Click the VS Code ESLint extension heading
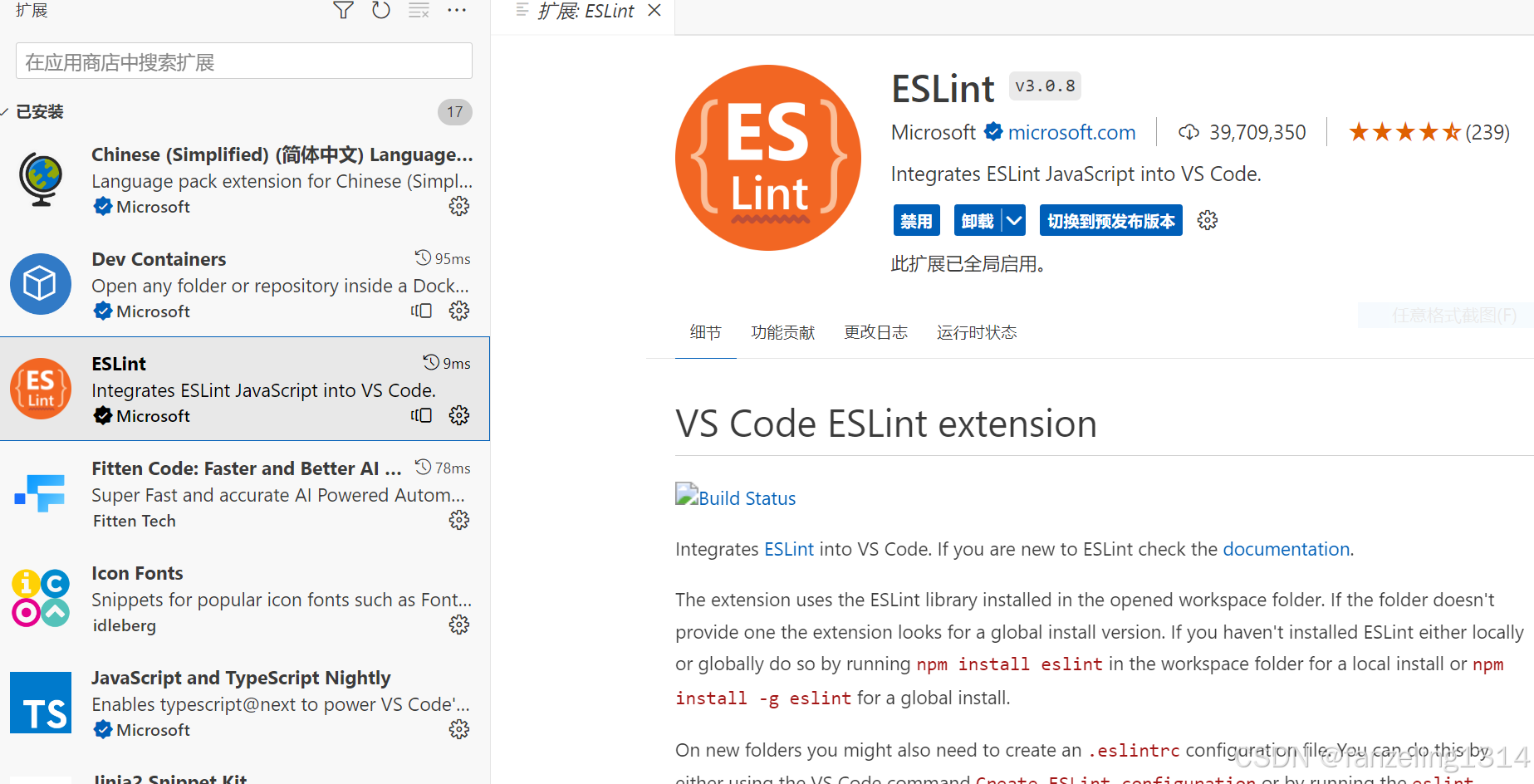Image resolution: width=1534 pixels, height=784 pixels. 886,424
